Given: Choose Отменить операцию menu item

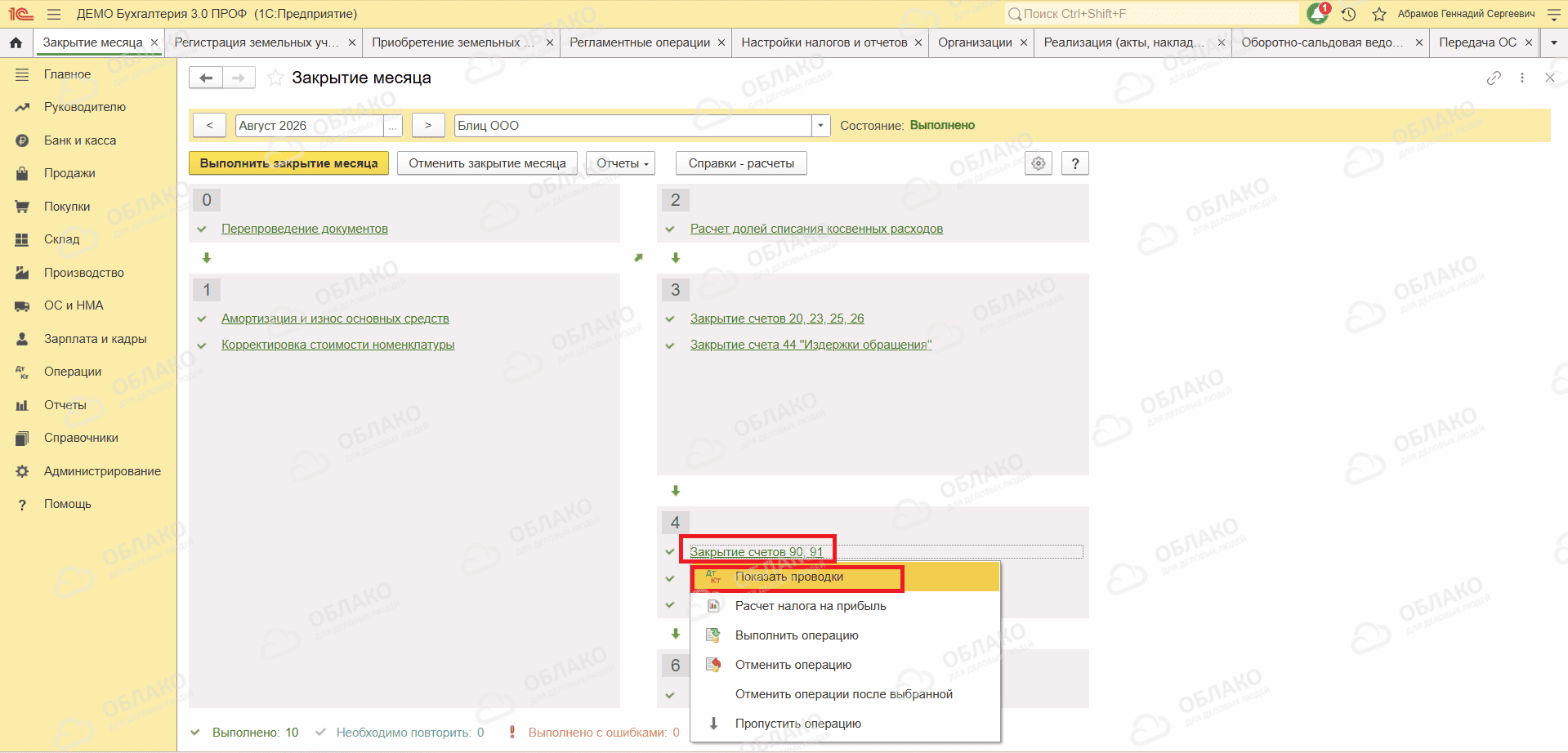Looking at the screenshot, I should pyautogui.click(x=845, y=665).
